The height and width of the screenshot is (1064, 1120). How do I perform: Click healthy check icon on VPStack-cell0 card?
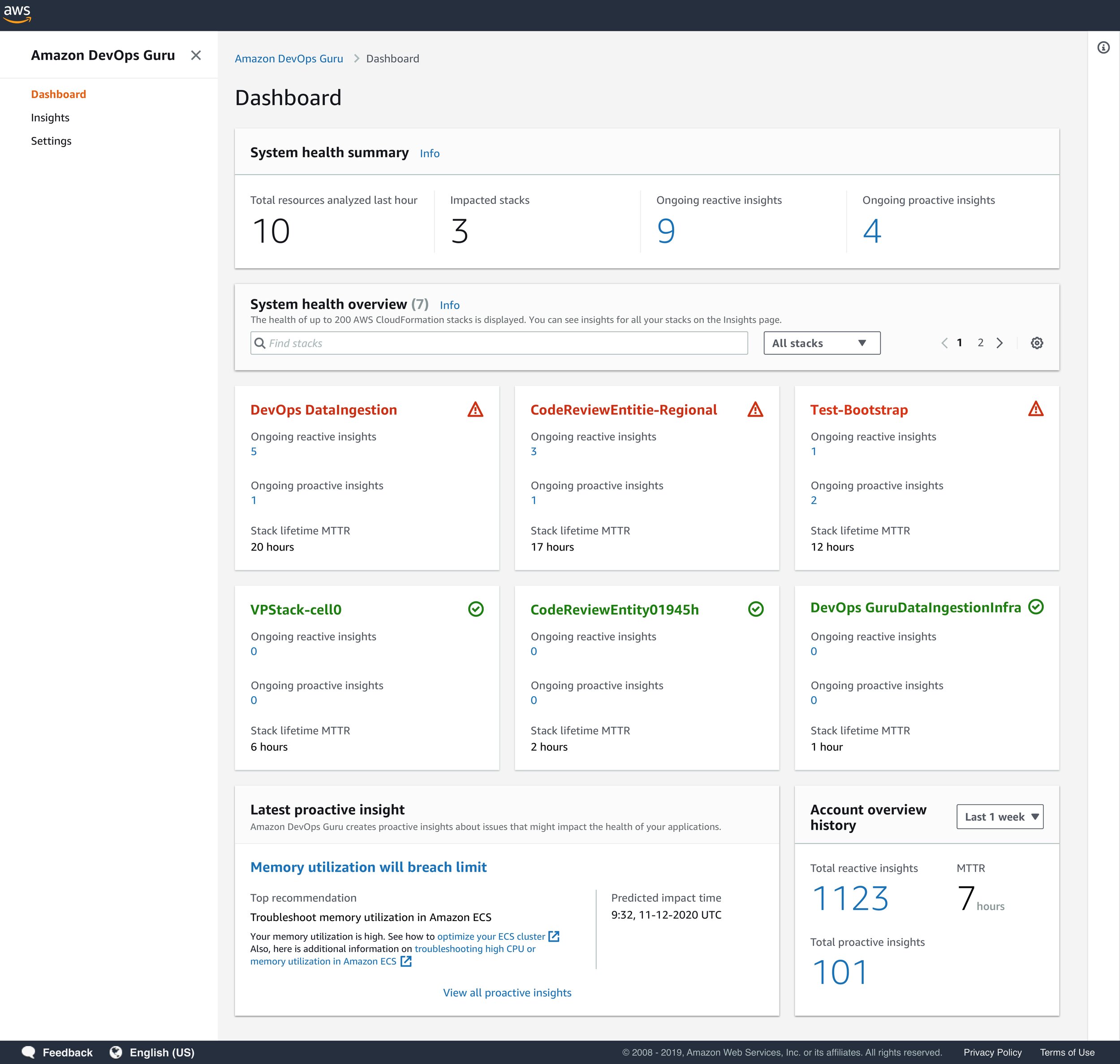[476, 609]
